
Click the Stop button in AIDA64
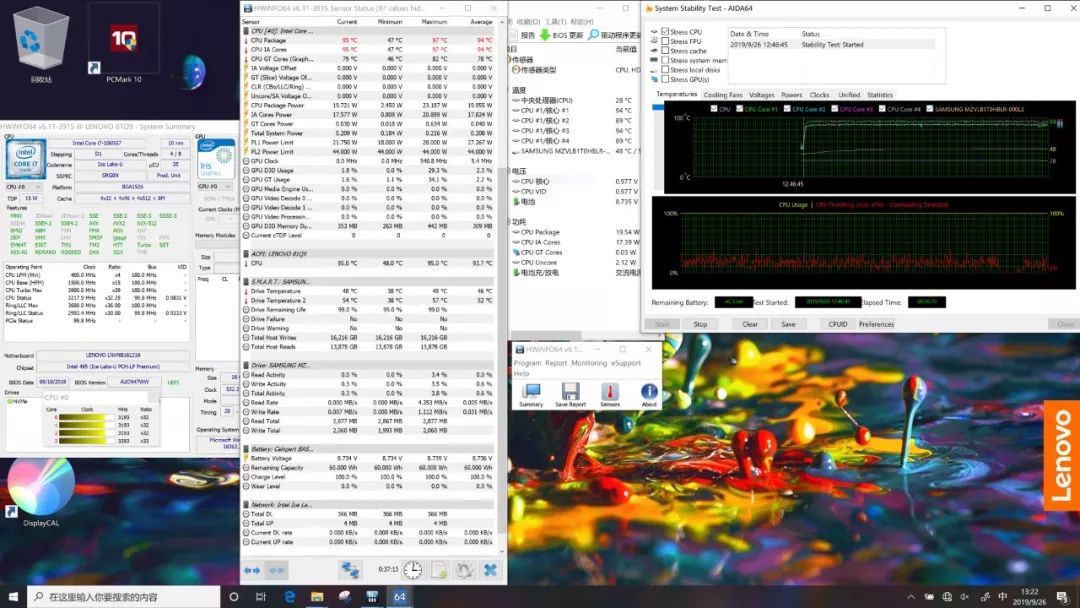(700, 324)
